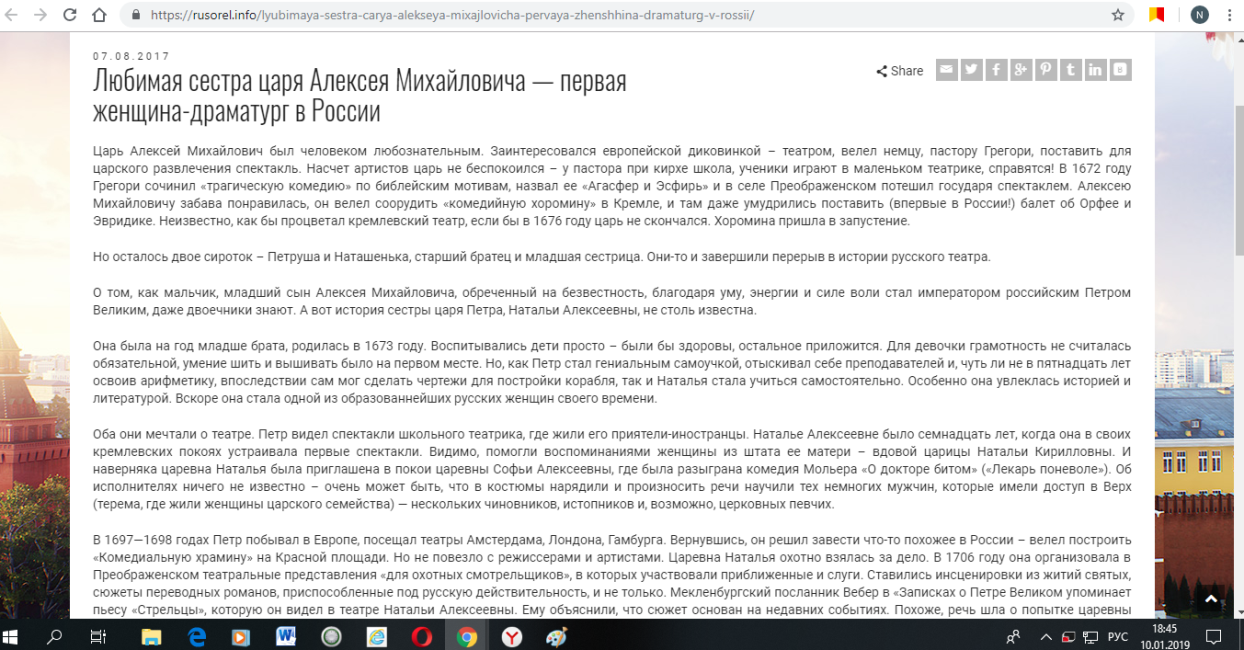
Task: Share article on Blogger
Action: pos(1121,70)
